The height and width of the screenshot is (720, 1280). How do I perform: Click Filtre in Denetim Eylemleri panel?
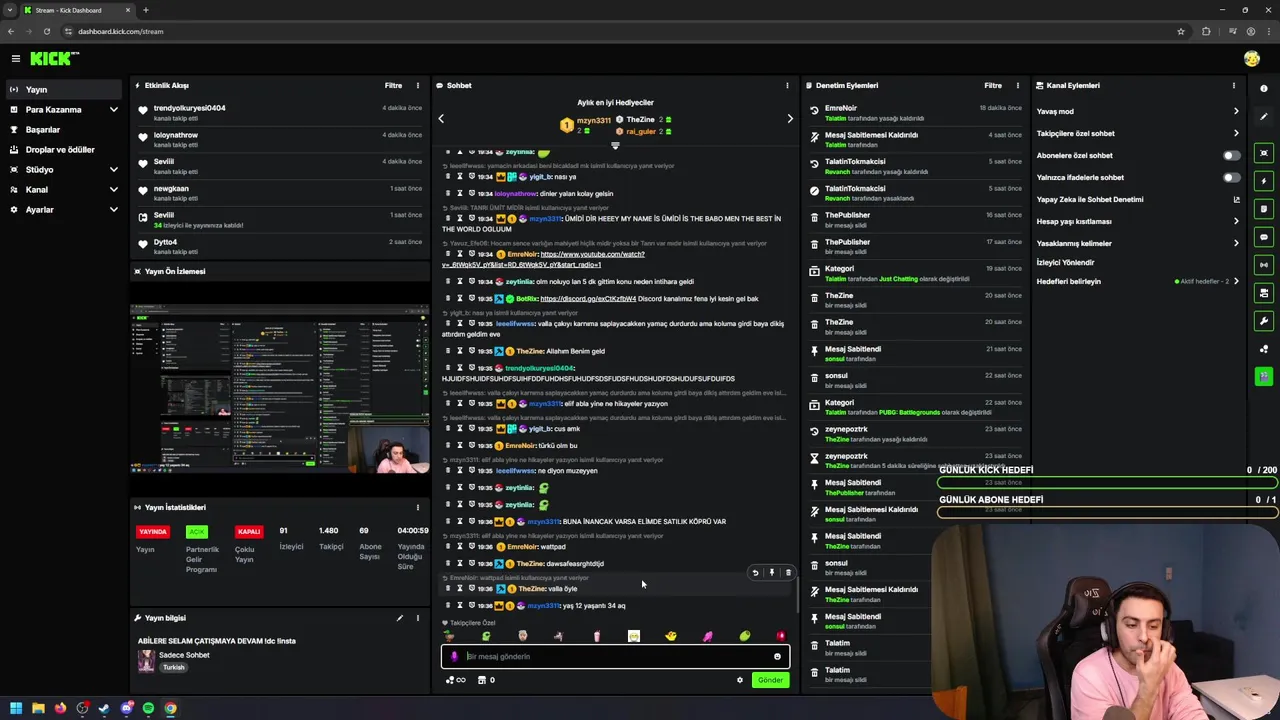[993, 85]
